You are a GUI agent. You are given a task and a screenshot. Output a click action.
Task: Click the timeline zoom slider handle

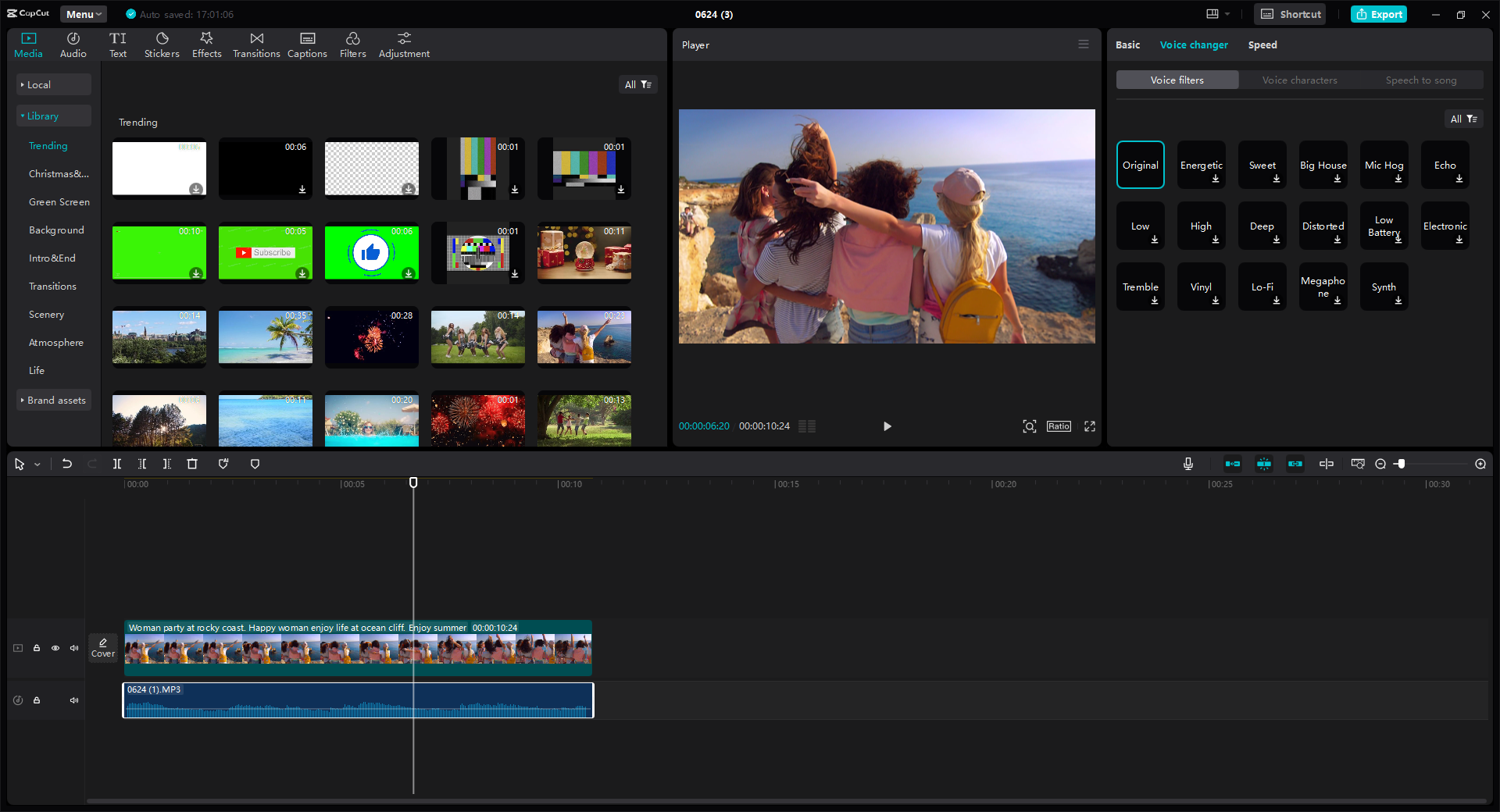pyautogui.click(x=1401, y=464)
